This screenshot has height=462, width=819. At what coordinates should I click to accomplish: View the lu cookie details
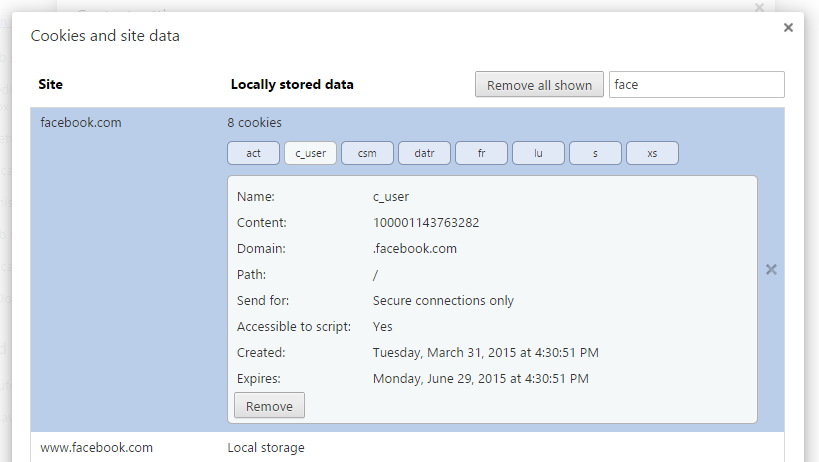click(538, 153)
